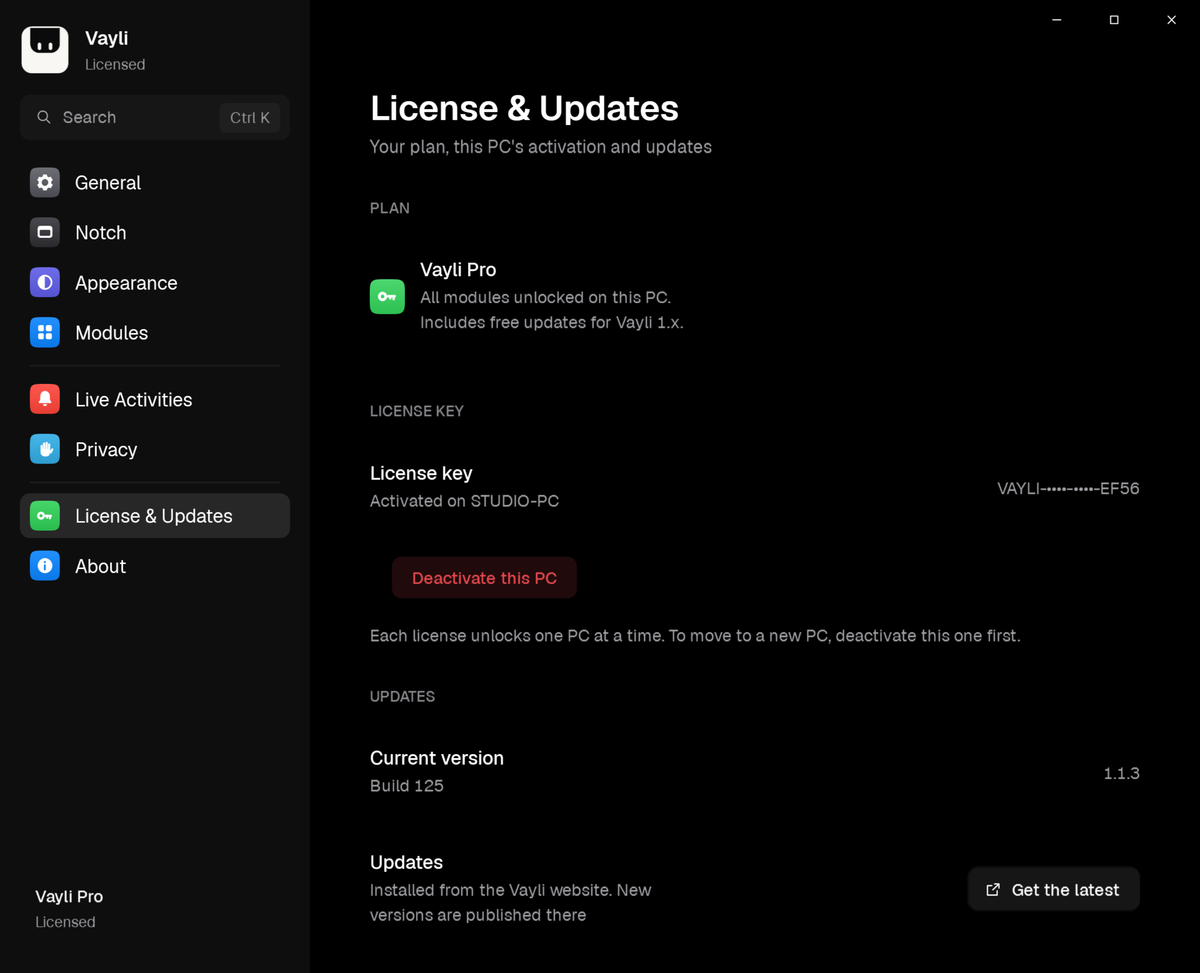The height and width of the screenshot is (973, 1200).
Task: Go to the Appearance section
Action: click(155, 283)
